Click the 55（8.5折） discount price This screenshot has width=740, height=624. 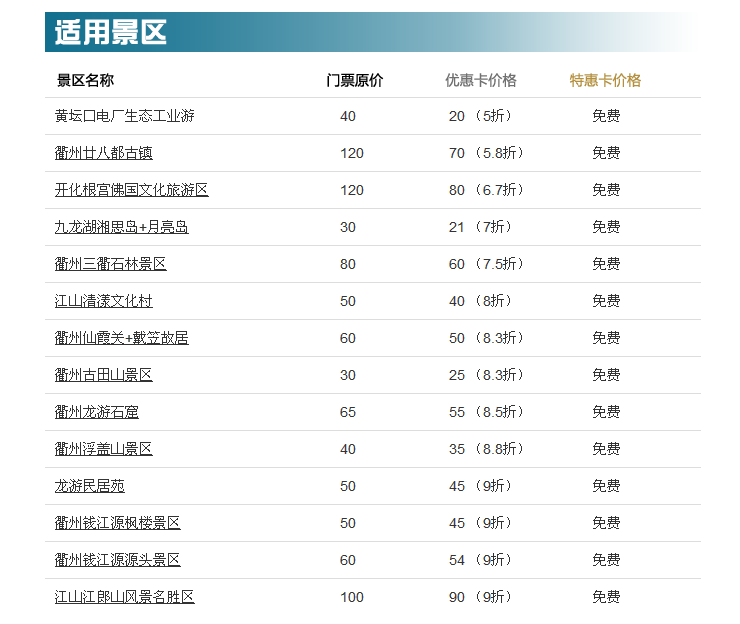[x=487, y=412]
